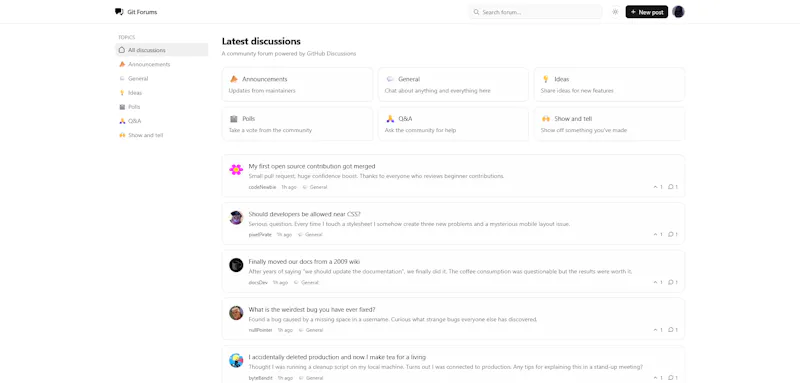Click the Show and tell category card
Screen dimensions: 800x383
(x=609, y=124)
